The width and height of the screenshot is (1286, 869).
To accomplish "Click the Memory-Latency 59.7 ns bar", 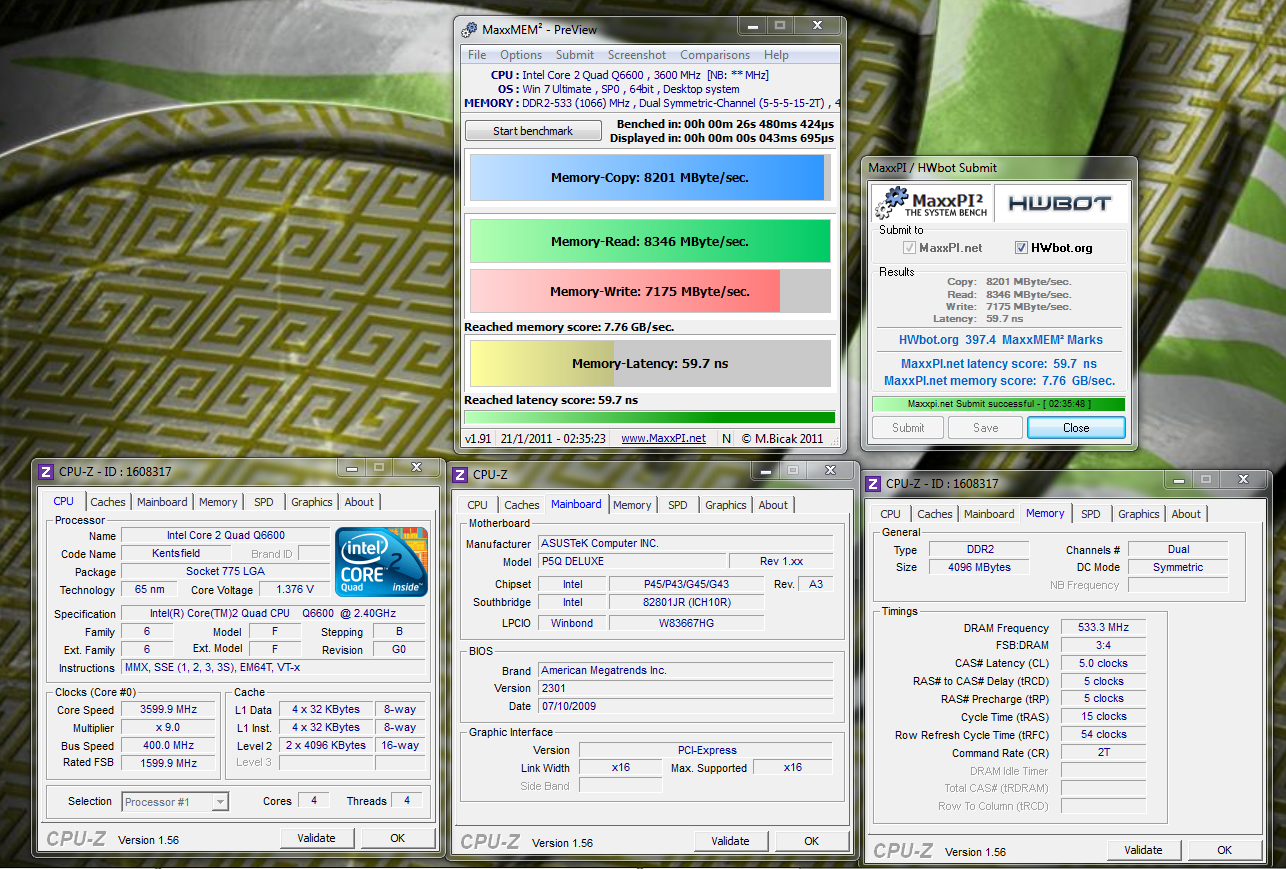I will 650,364.
